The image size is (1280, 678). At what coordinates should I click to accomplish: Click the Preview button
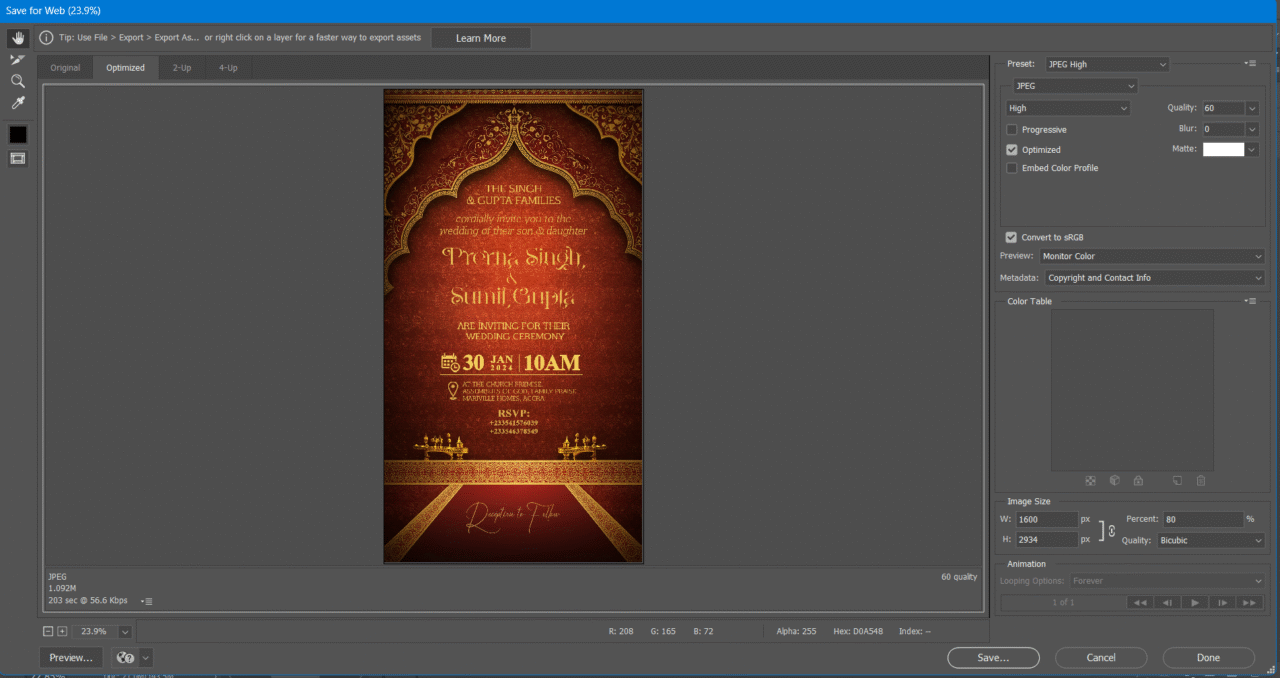(70, 657)
